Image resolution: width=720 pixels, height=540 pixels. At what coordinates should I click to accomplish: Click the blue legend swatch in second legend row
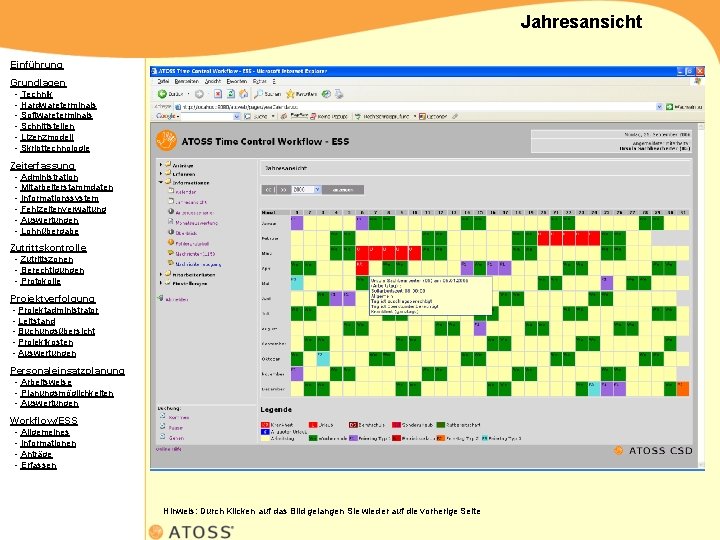tap(265, 432)
